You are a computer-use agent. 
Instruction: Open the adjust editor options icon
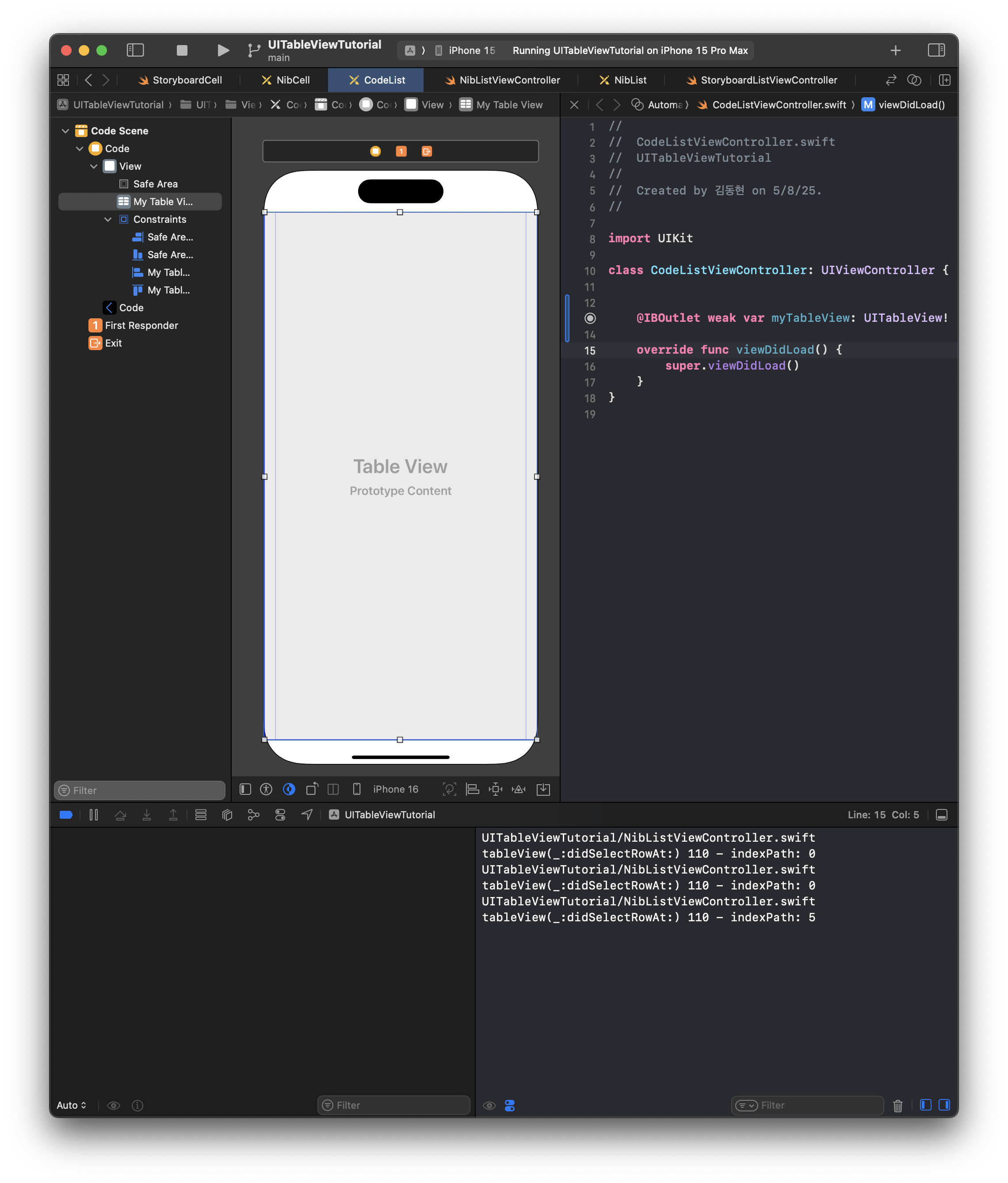pyautogui.click(x=914, y=80)
